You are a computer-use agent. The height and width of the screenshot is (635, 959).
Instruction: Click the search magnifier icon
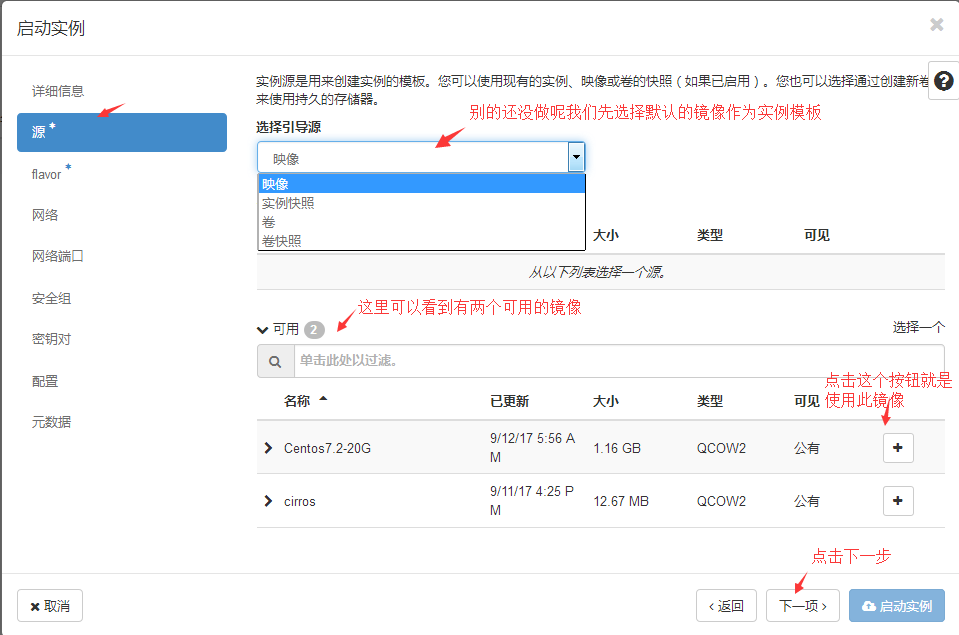pos(275,361)
